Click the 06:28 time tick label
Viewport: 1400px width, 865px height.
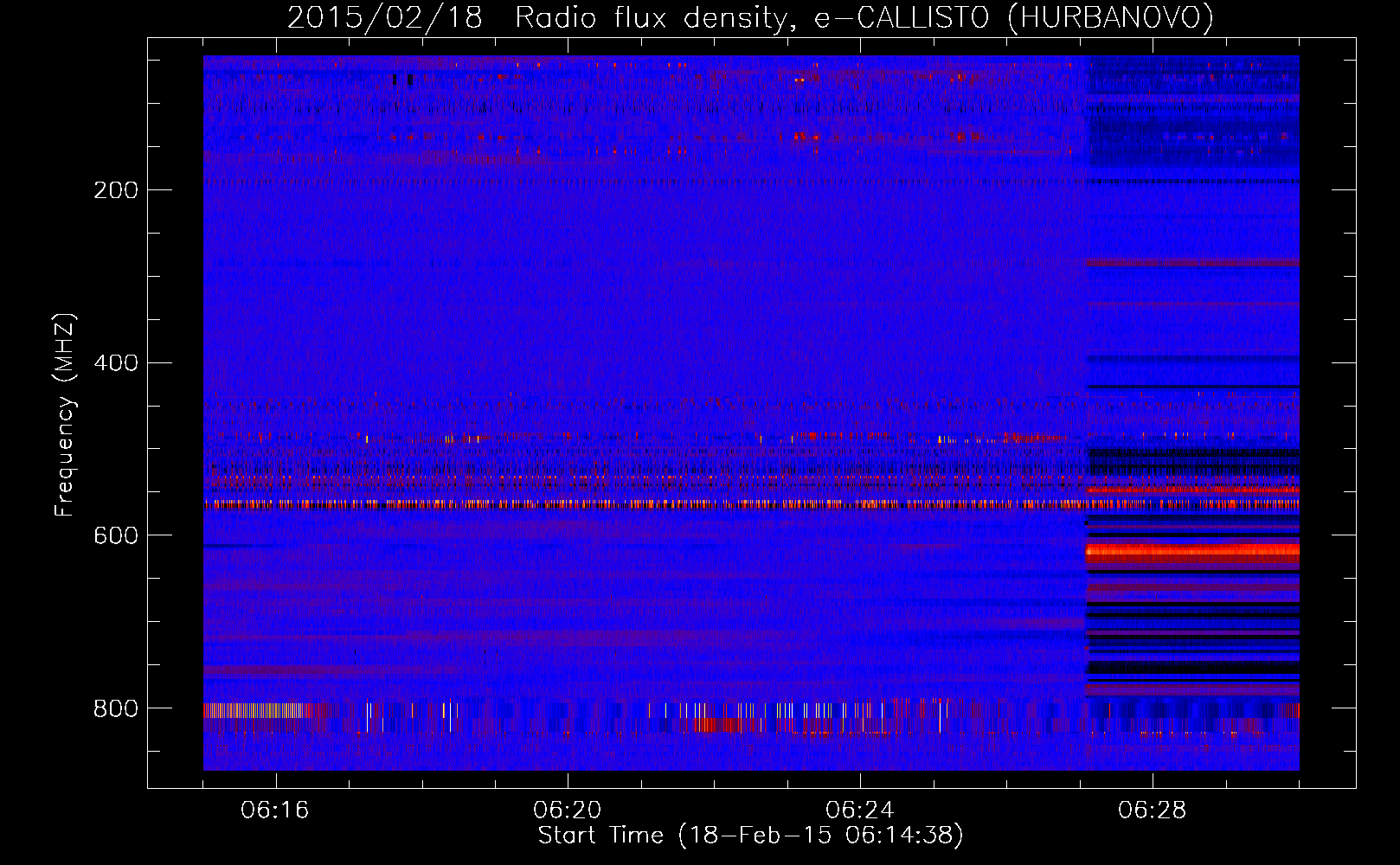click(1153, 811)
